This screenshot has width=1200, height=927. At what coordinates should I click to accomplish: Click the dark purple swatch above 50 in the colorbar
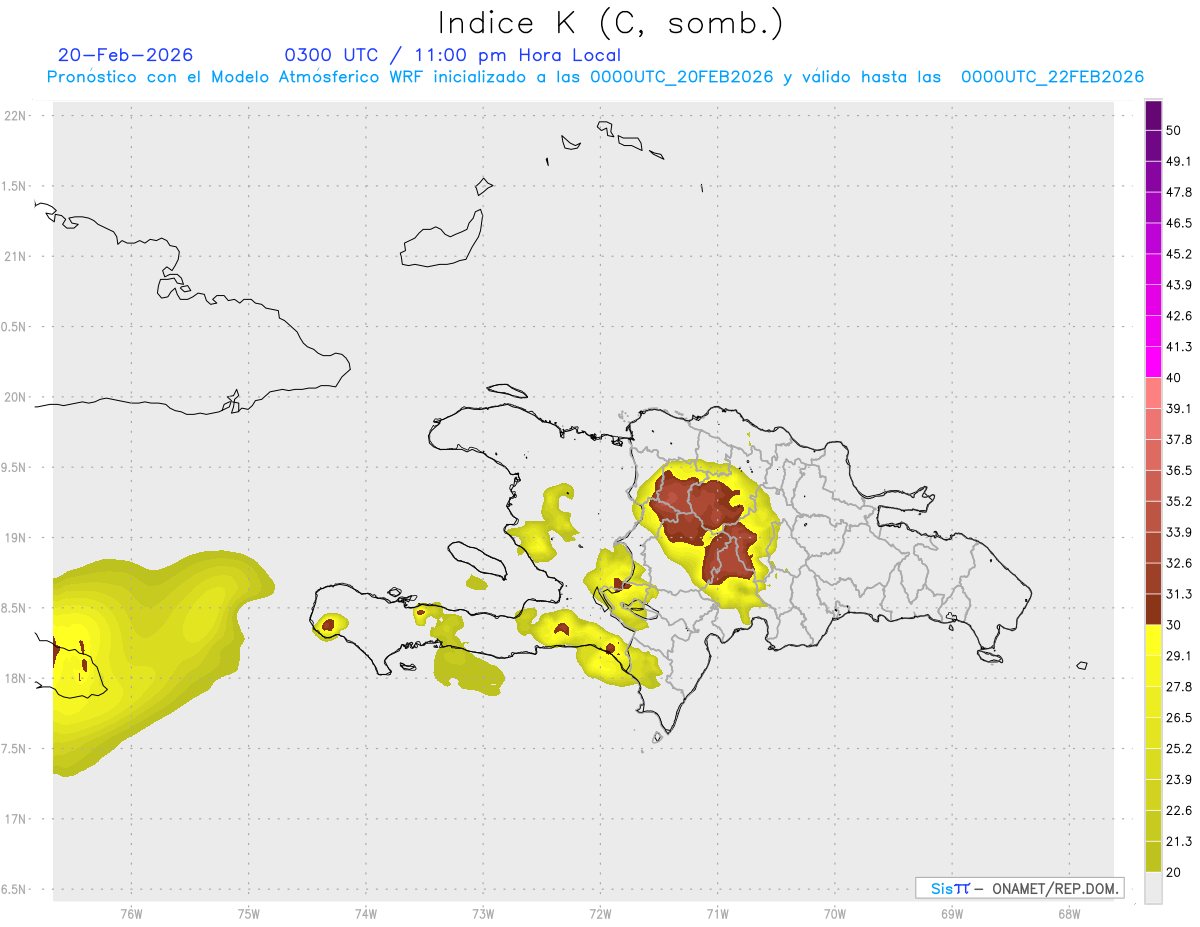pyautogui.click(x=1153, y=115)
